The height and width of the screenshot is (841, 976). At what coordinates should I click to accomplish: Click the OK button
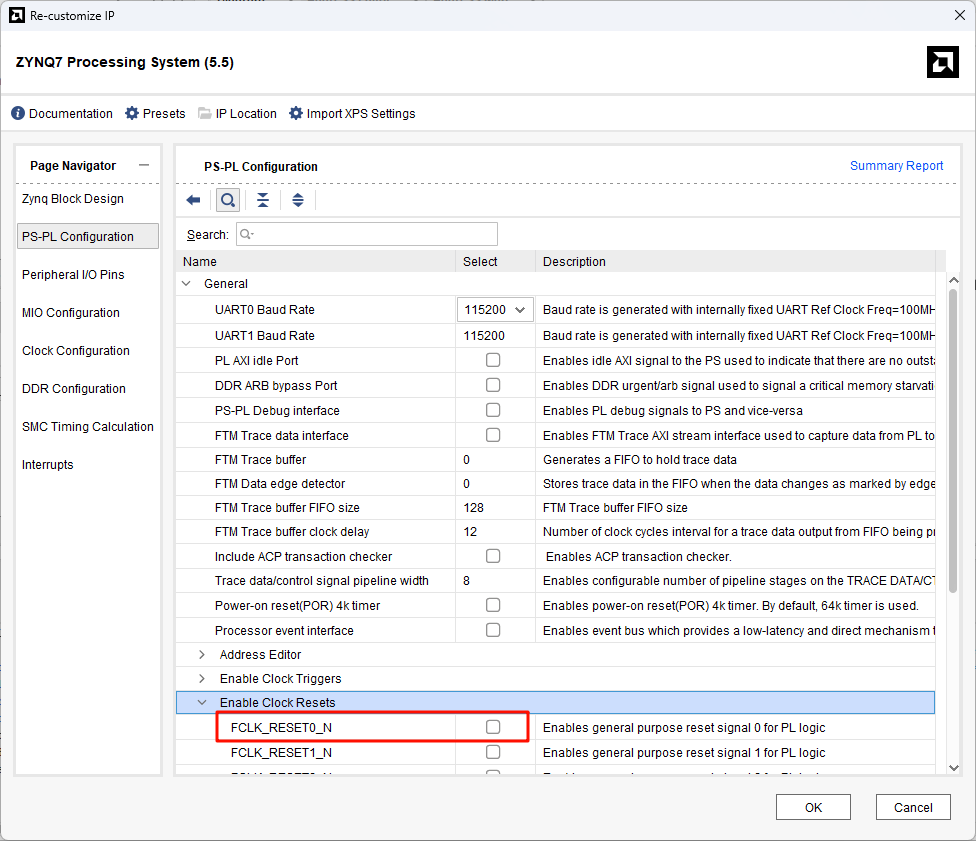[813, 807]
